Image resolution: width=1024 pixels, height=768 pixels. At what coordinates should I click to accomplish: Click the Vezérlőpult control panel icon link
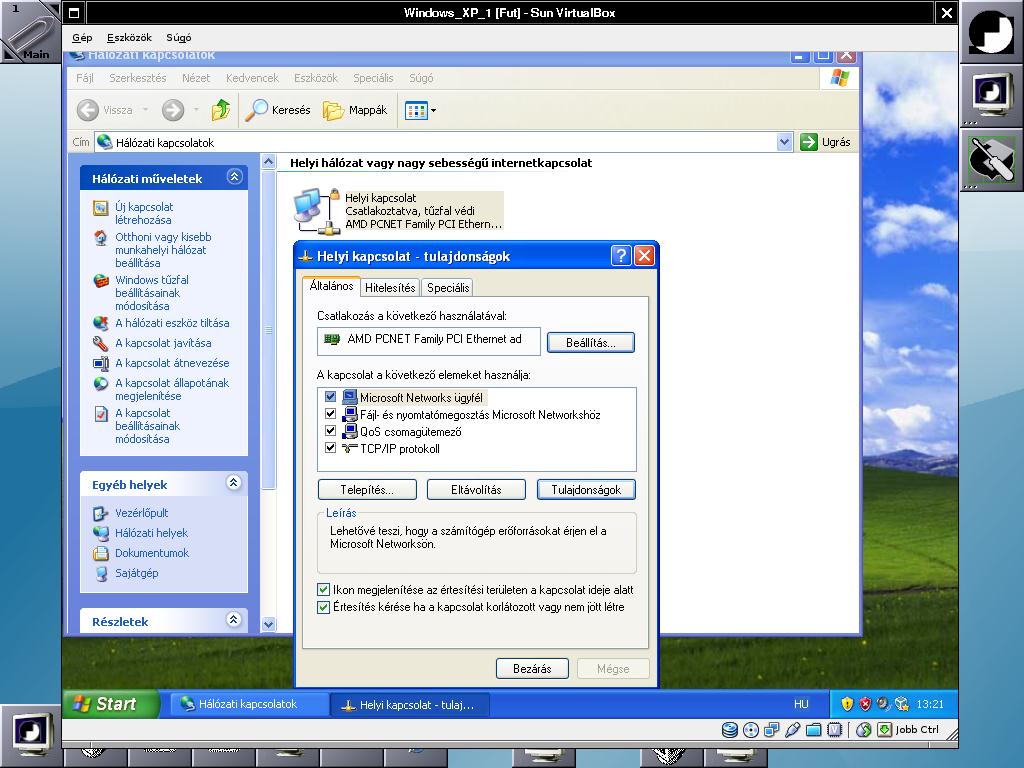click(101, 513)
